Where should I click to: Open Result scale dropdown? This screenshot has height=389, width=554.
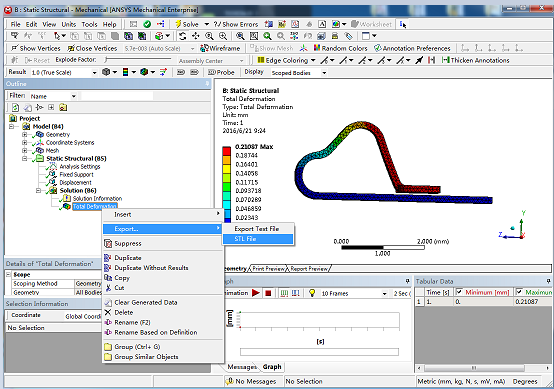pos(94,73)
